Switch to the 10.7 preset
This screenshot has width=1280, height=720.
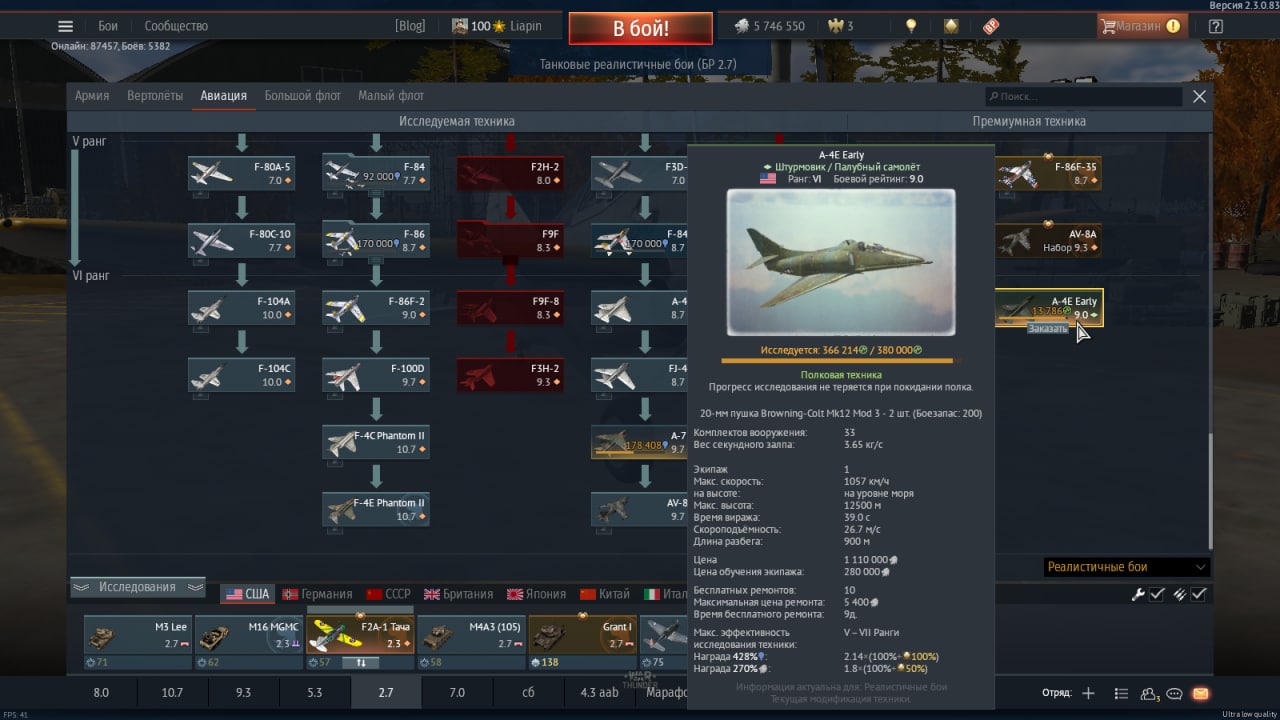[172, 692]
